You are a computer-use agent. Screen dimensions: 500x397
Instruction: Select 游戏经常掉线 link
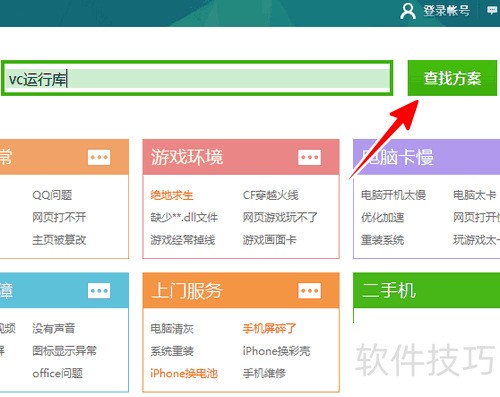[183, 240]
